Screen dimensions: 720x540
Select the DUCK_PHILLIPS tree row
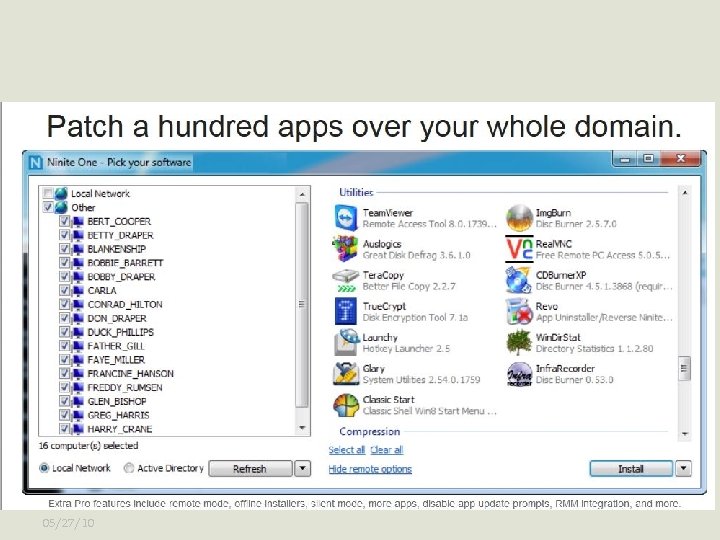(120, 332)
